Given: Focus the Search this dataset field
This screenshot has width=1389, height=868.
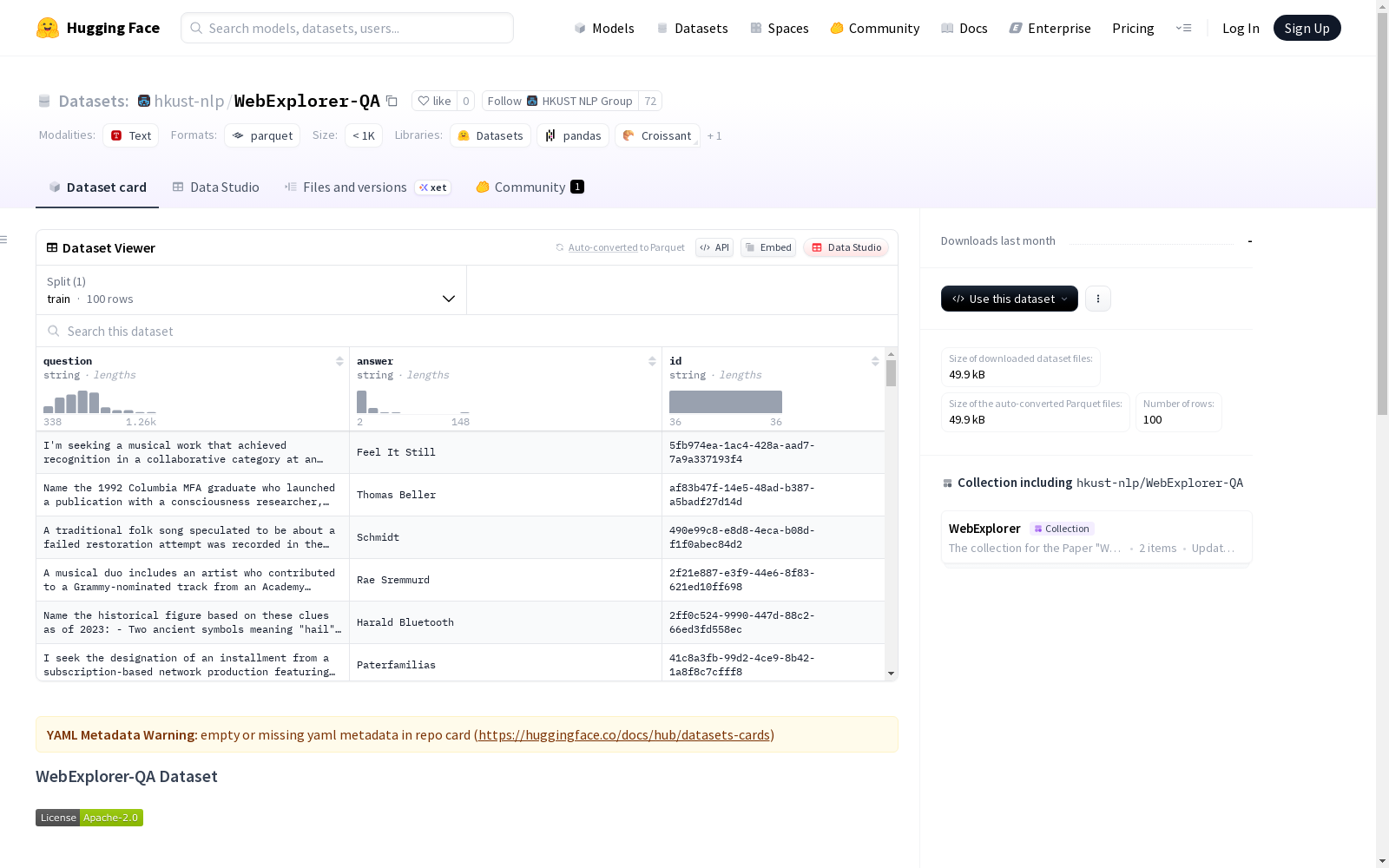Looking at the screenshot, I should coord(467,331).
